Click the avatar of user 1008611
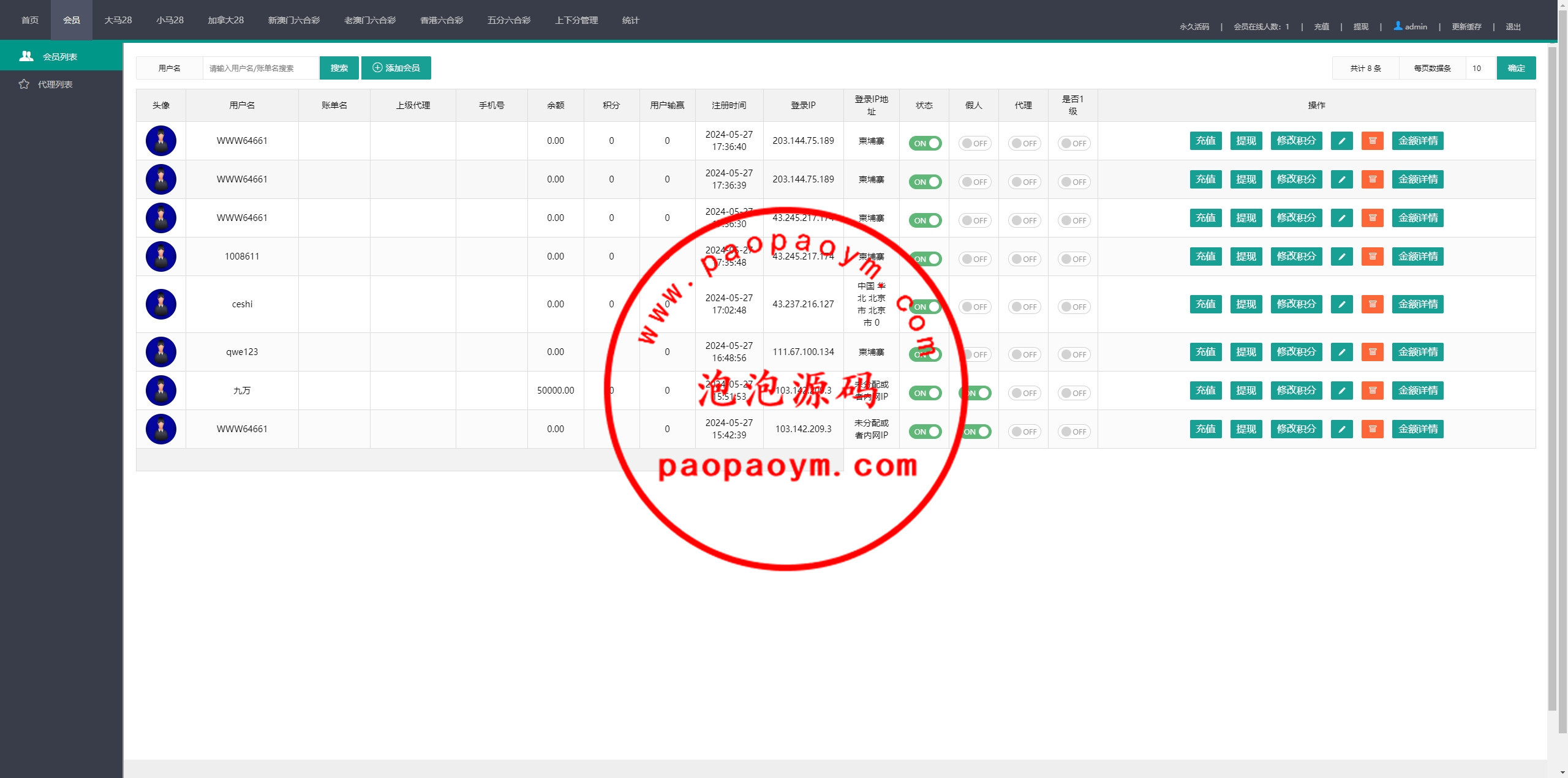The height and width of the screenshot is (778, 1568). (161, 256)
